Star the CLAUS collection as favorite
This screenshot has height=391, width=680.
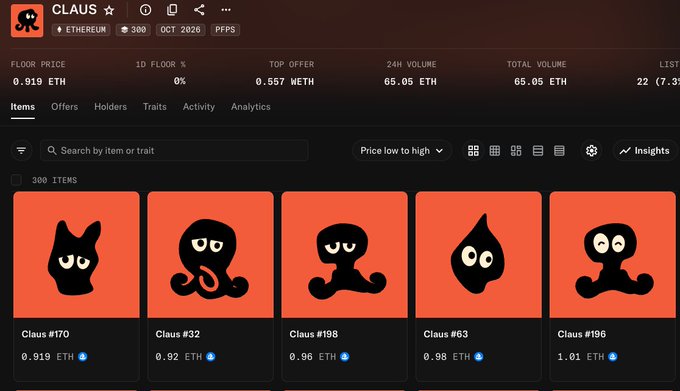coord(109,10)
